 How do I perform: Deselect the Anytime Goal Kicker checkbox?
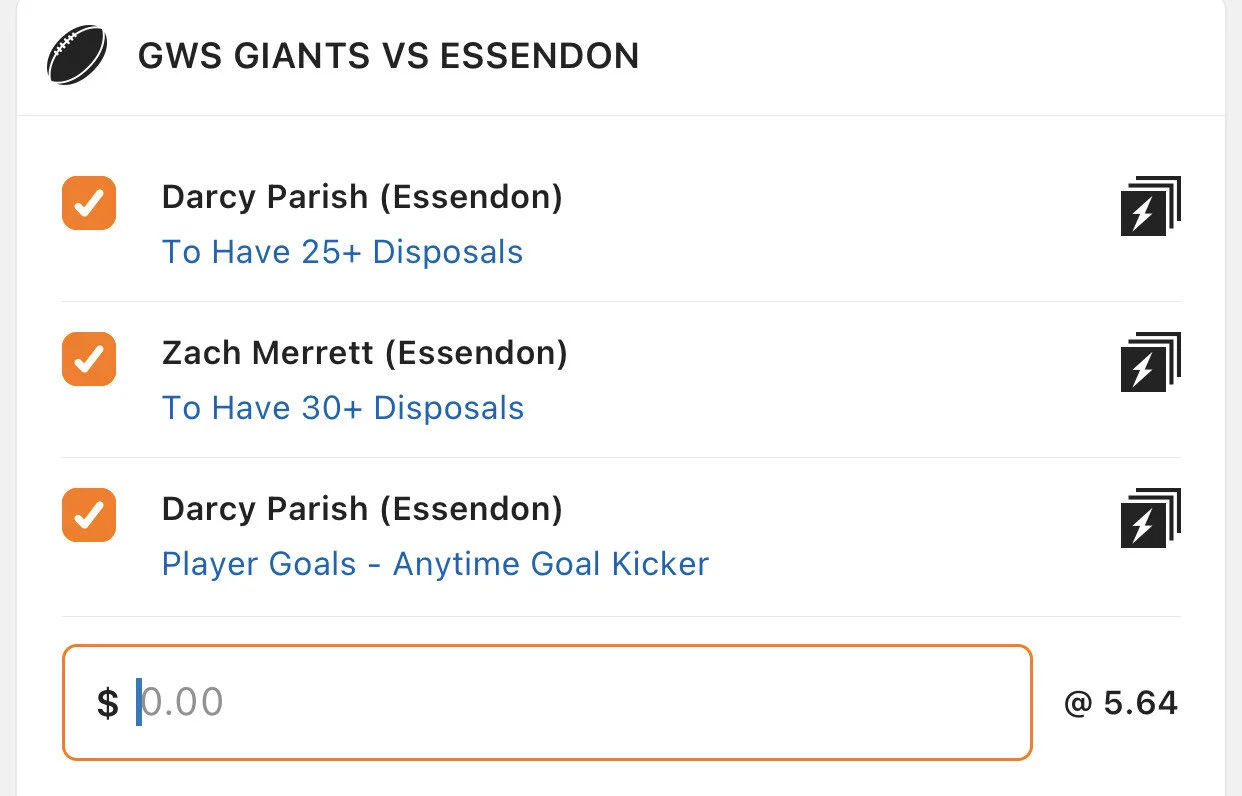coord(89,515)
